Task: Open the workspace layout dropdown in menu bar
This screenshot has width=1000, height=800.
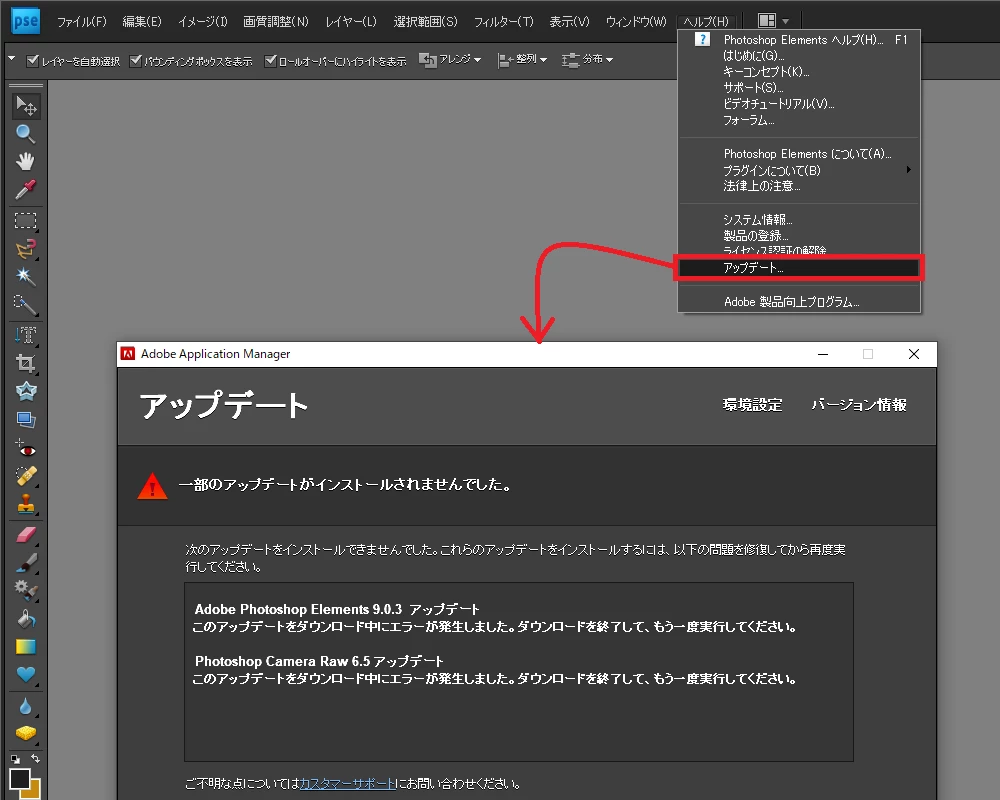Action: point(774,21)
